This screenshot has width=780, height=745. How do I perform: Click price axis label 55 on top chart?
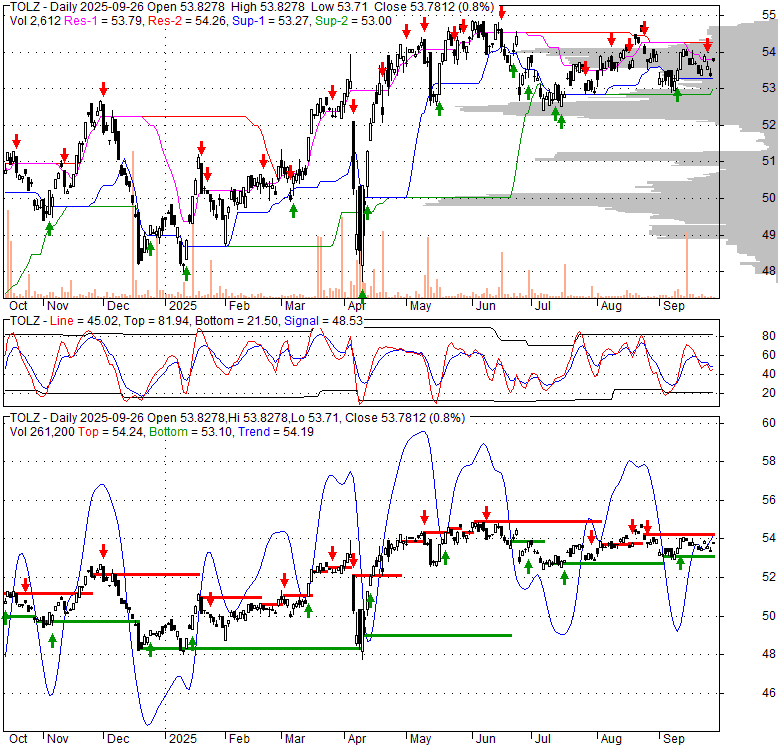click(x=769, y=15)
